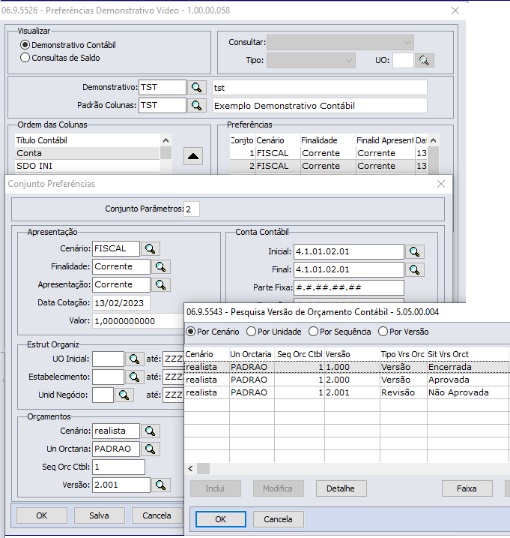Click 'Versão' column header in search grid

click(x=352, y=354)
